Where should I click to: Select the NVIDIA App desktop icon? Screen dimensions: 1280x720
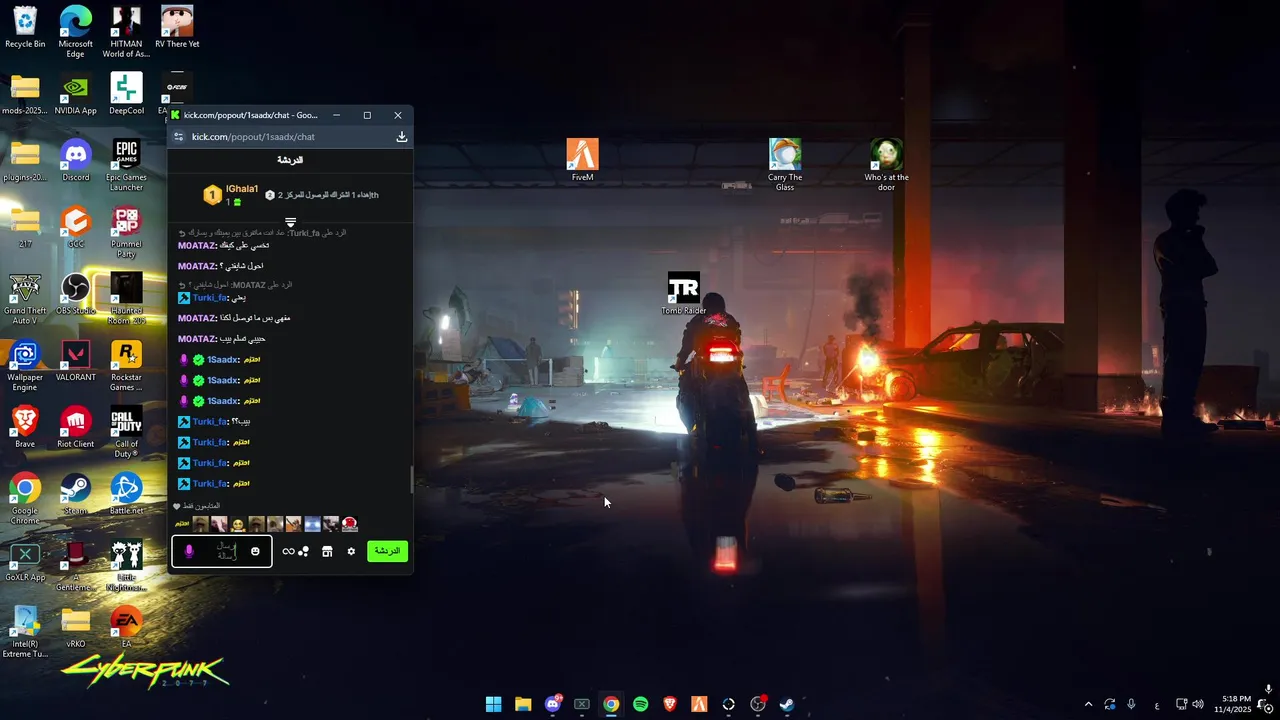coord(75,94)
